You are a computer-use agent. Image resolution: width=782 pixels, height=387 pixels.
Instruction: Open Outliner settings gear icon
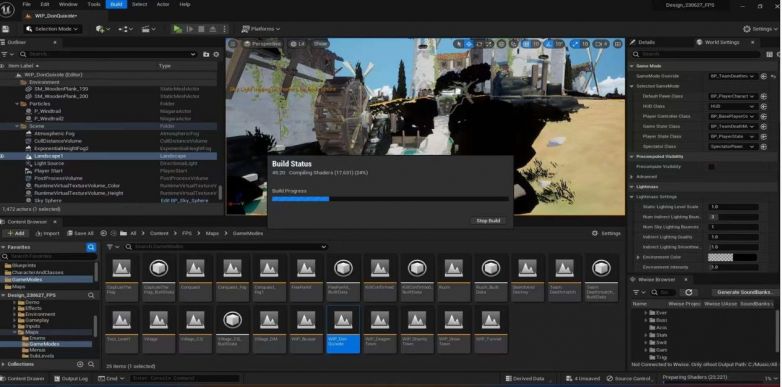[x=216, y=54]
